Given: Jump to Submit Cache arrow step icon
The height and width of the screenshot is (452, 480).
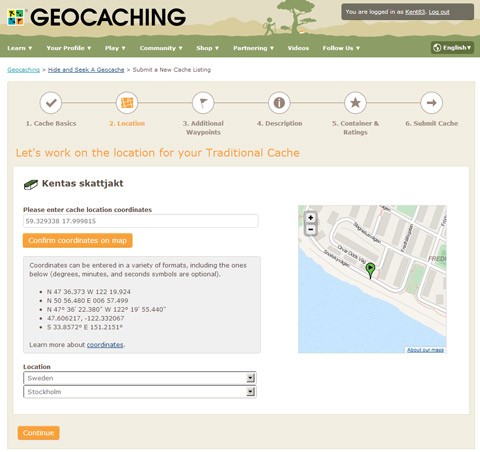Looking at the screenshot, I should click(x=431, y=103).
